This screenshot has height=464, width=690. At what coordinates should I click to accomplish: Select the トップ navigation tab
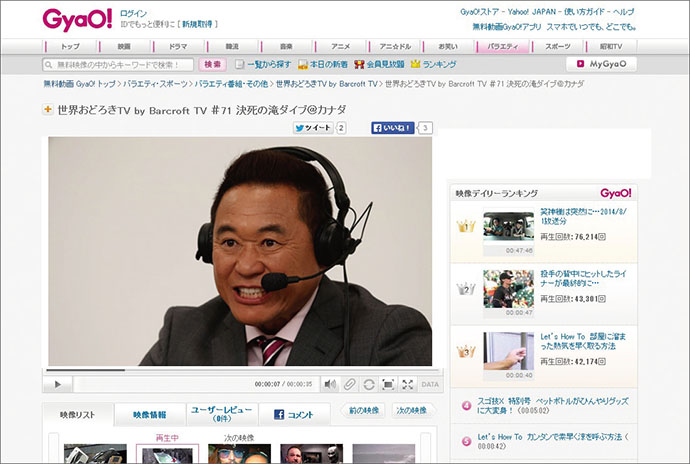pyautogui.click(x=71, y=46)
